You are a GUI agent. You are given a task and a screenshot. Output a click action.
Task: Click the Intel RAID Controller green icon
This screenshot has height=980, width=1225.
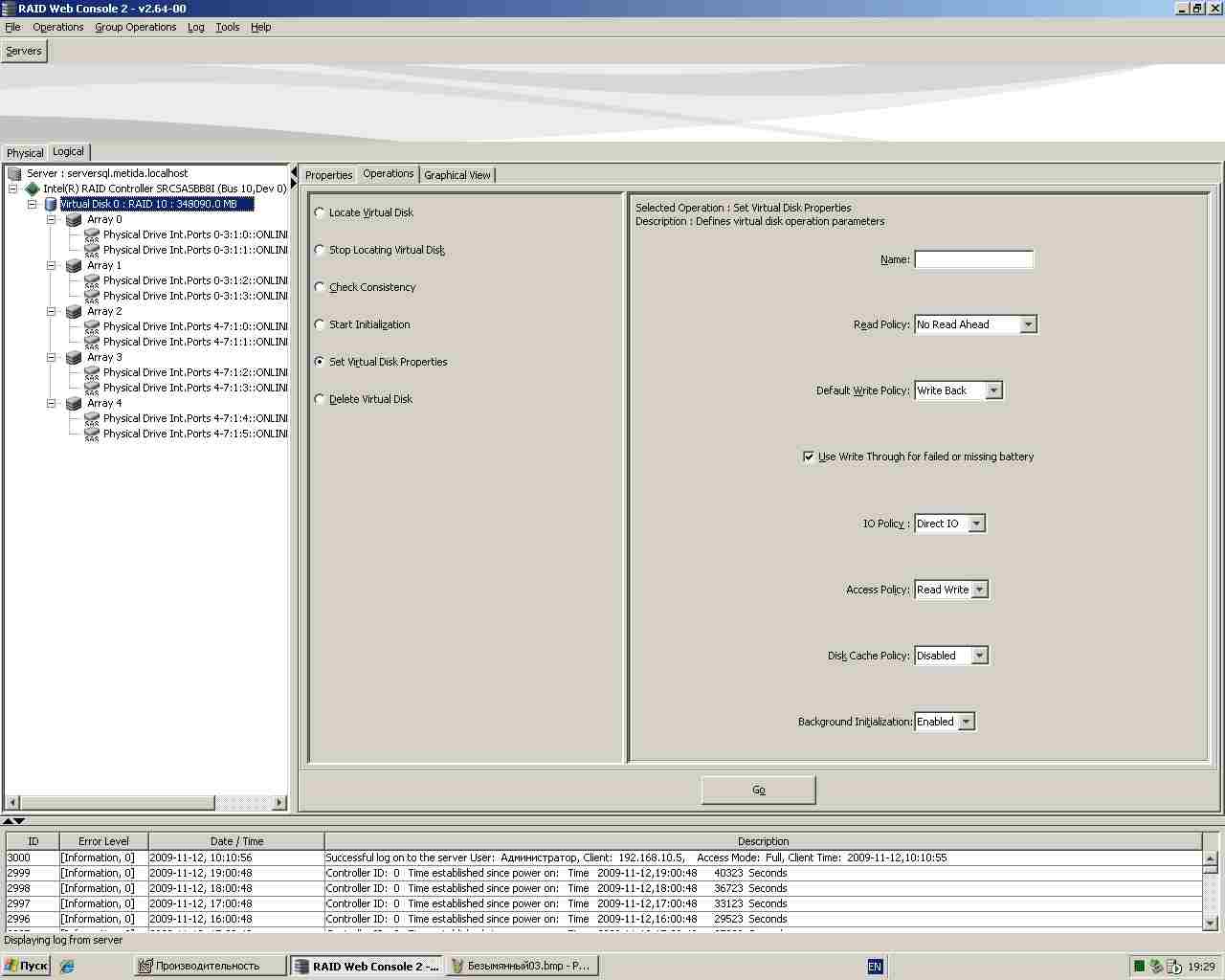click(x=32, y=189)
